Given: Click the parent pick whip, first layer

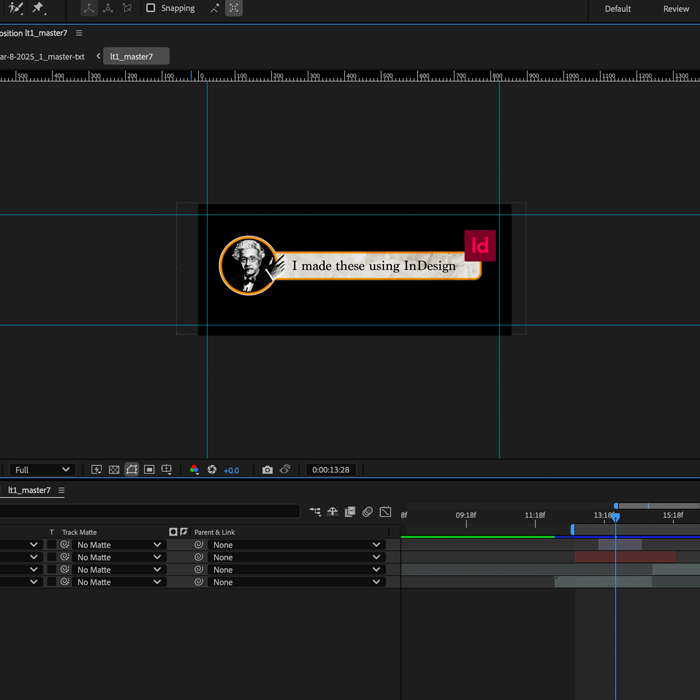Looking at the screenshot, I should click(x=199, y=545).
